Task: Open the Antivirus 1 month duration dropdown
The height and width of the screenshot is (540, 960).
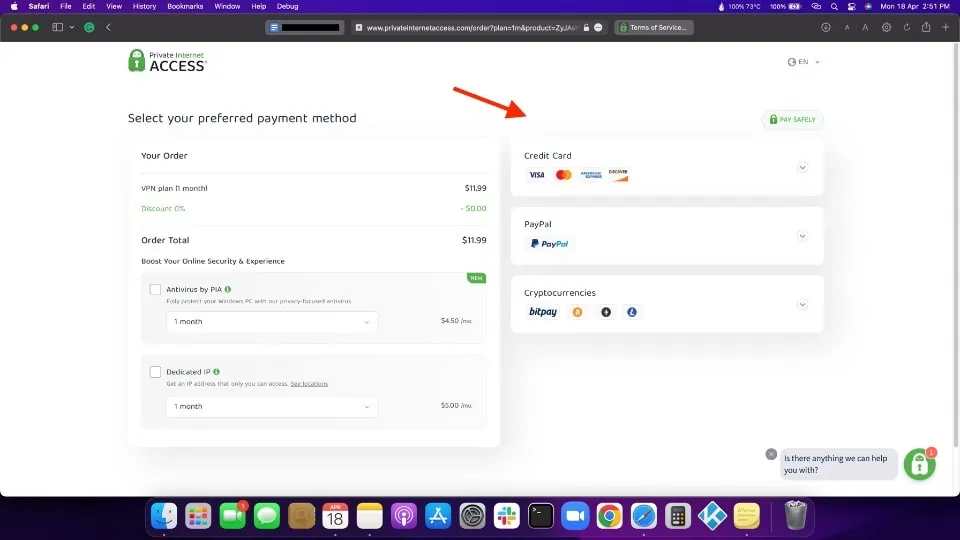Action: point(272,321)
